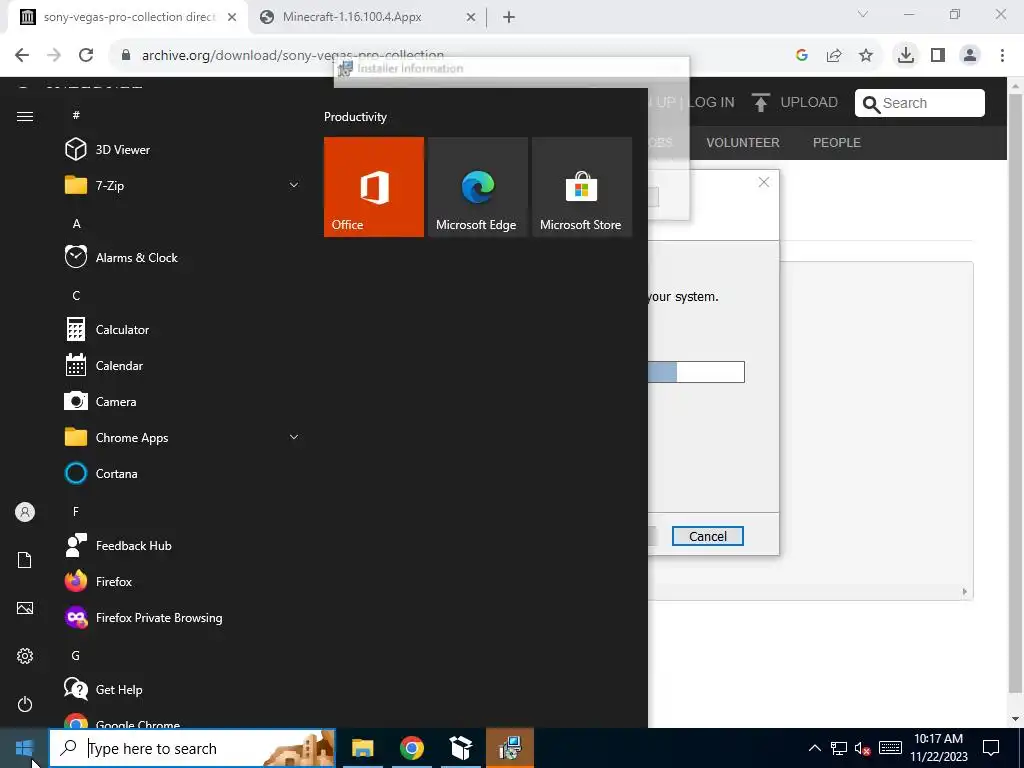Open the touch keyboard tray icon

(x=890, y=748)
